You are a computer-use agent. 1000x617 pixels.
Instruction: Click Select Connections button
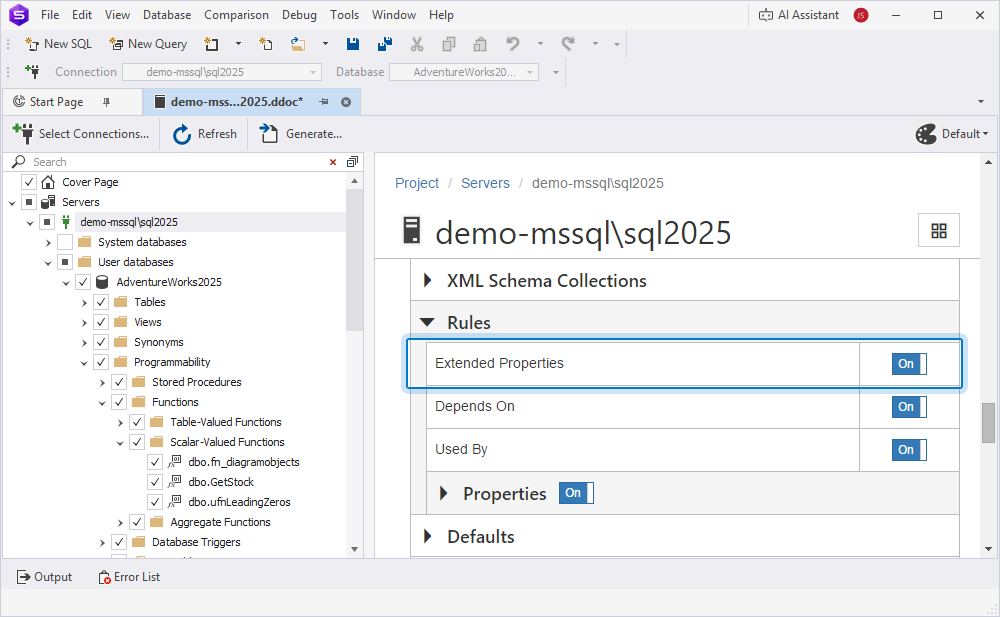point(81,134)
